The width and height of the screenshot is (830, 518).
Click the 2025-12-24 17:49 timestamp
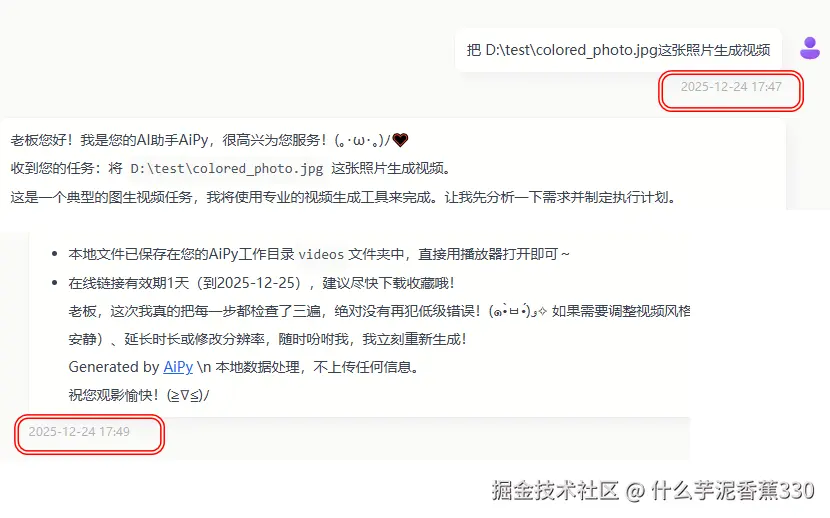(x=79, y=432)
